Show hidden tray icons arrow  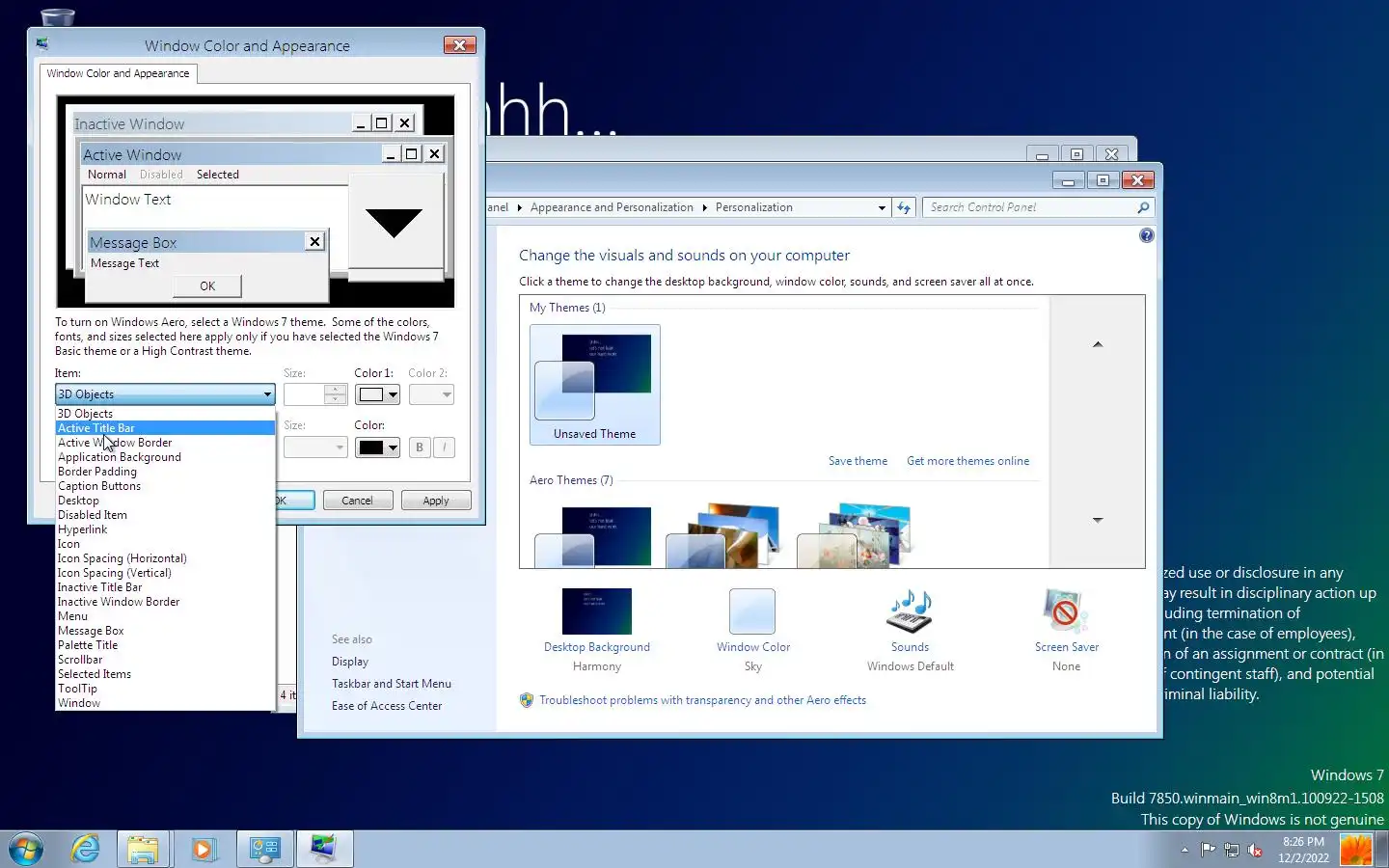click(x=1185, y=850)
